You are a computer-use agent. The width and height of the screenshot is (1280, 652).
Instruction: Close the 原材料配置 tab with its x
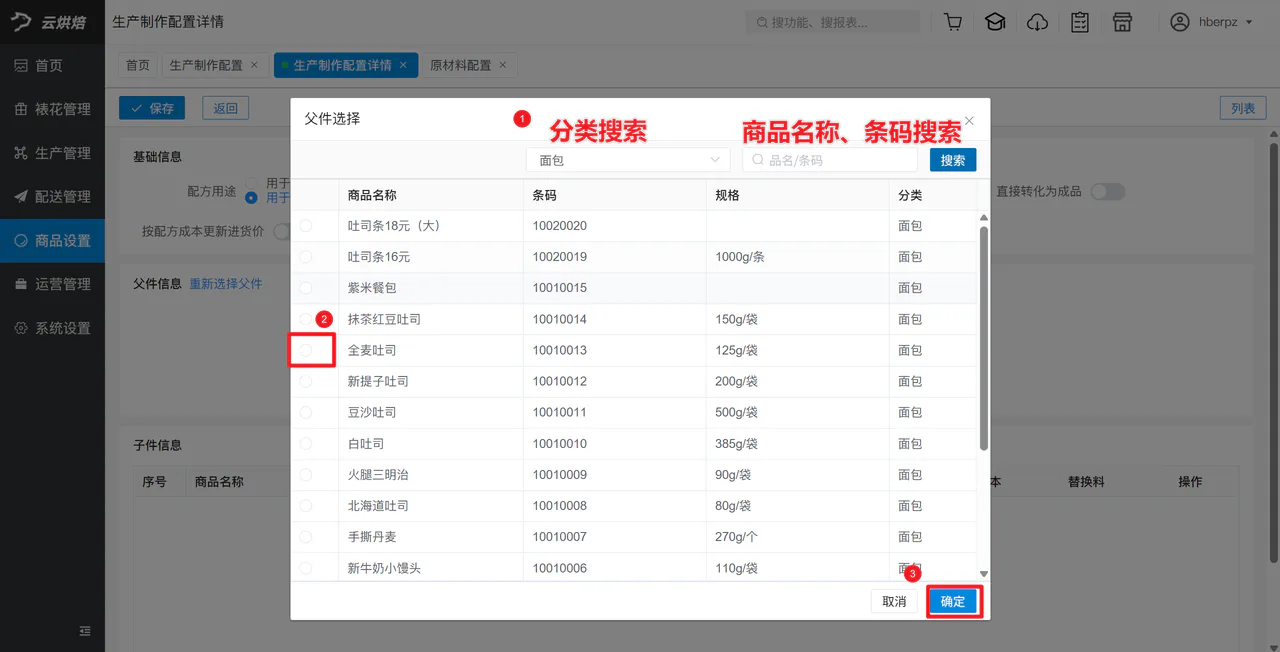tap(502, 65)
